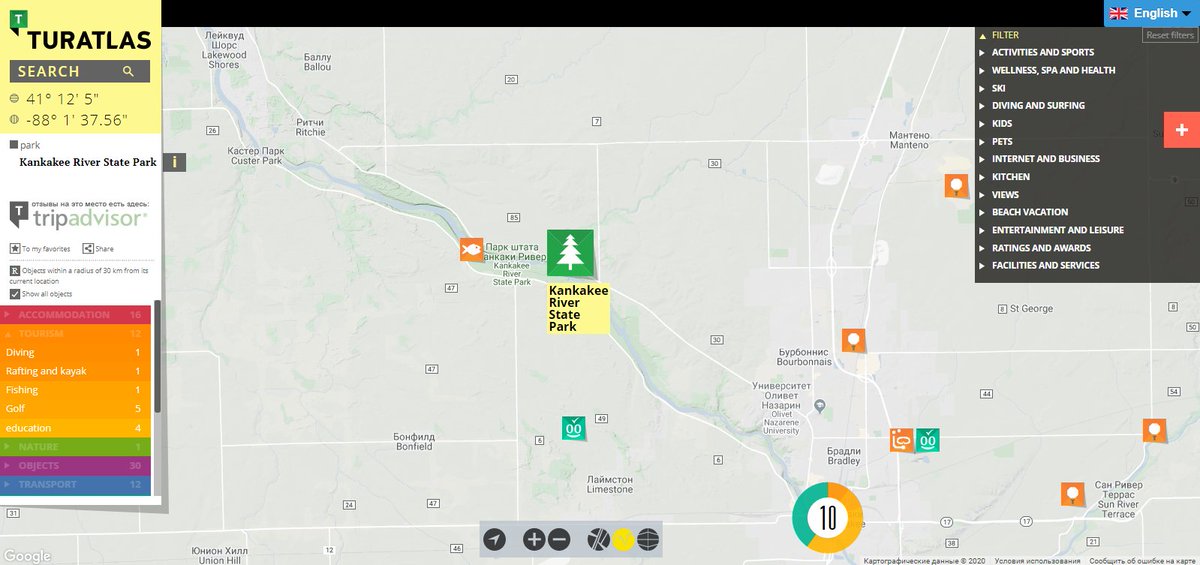Toggle the Show all objects checkbox
The height and width of the screenshot is (565, 1200).
pos(15,294)
